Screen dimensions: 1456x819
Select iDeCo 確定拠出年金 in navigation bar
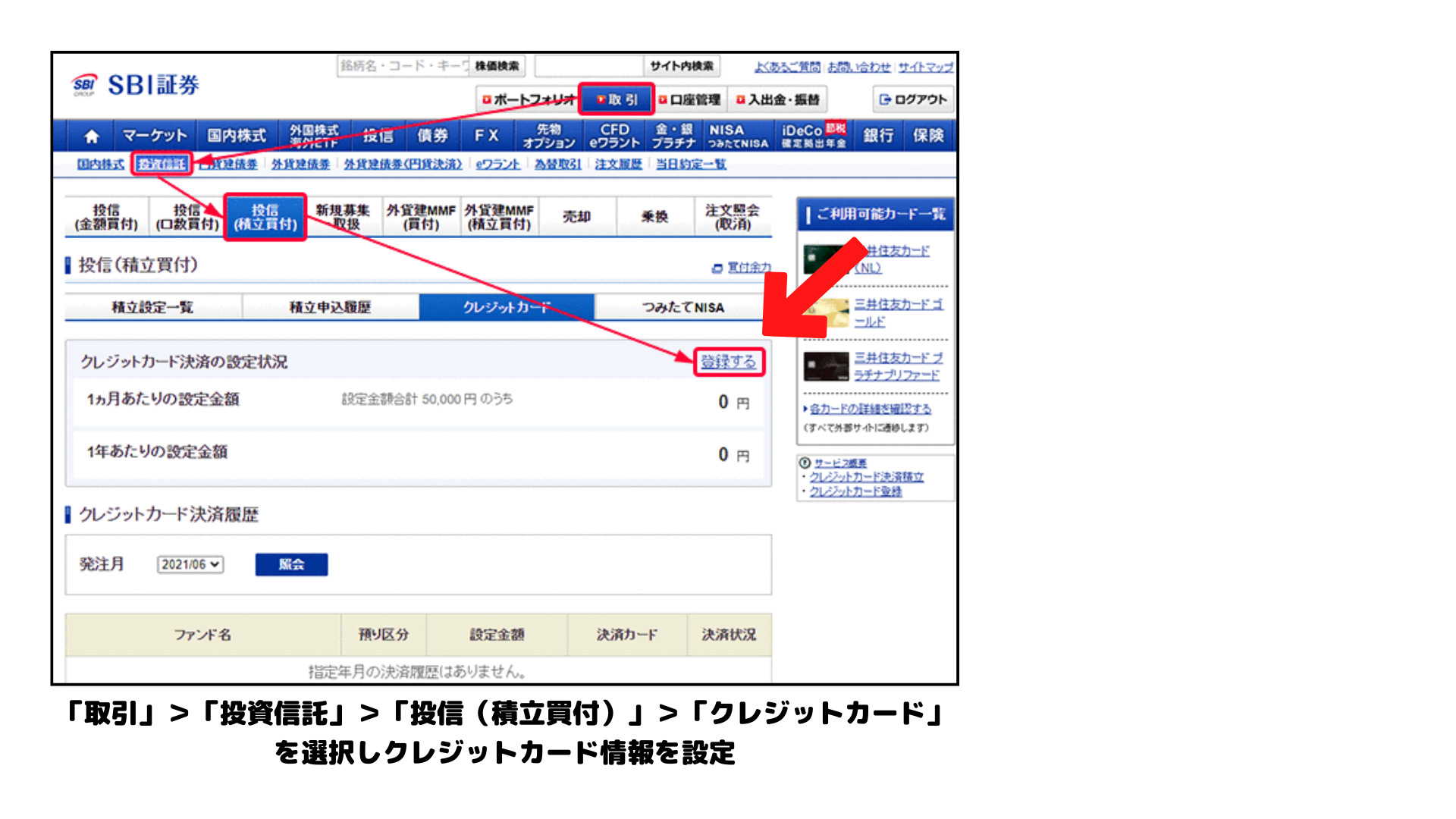(814, 136)
